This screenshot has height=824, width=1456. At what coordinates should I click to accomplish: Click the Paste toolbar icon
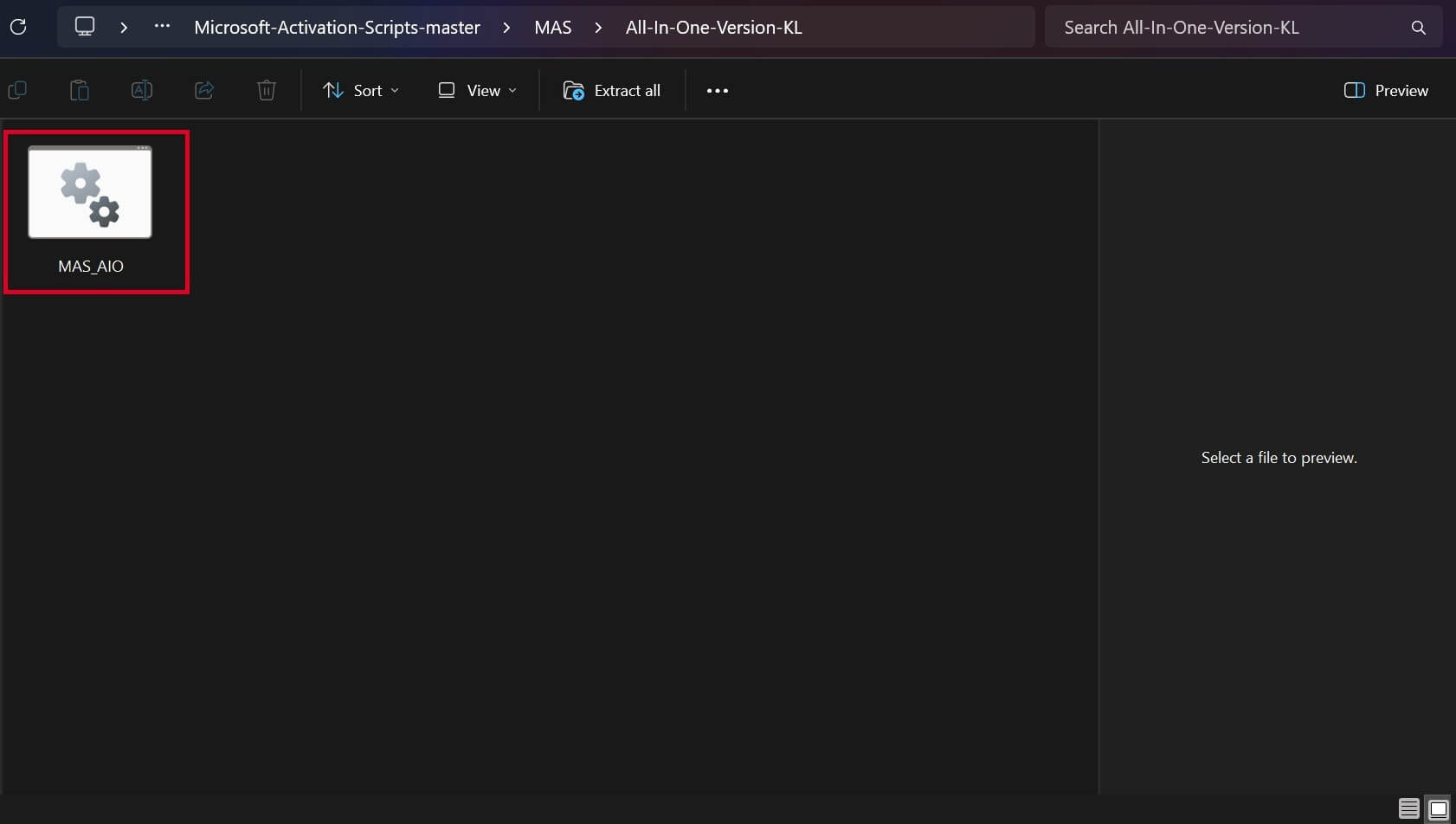pyautogui.click(x=80, y=90)
